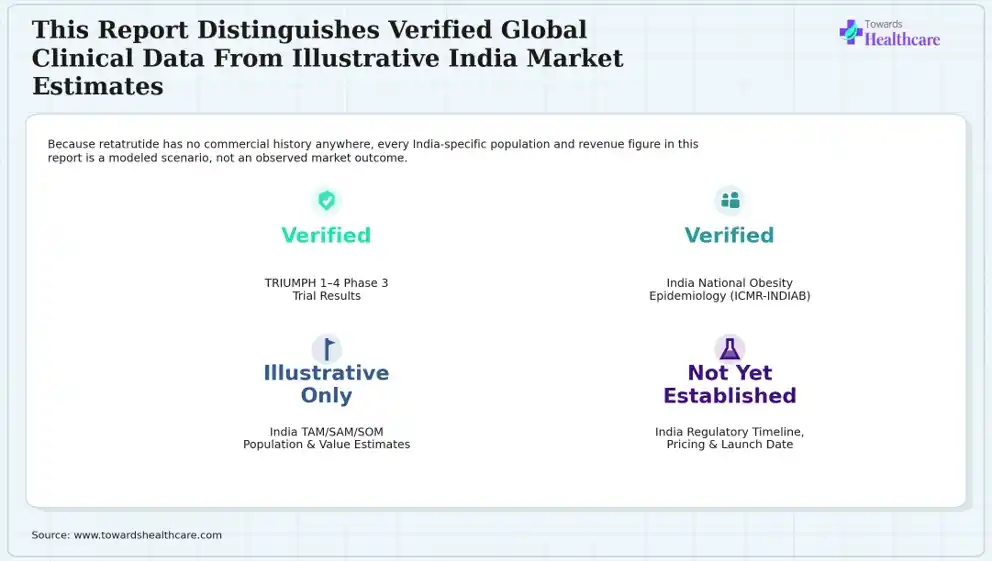Image resolution: width=992 pixels, height=561 pixels.
Task: Click the blue flag icon
Action: [328, 348]
